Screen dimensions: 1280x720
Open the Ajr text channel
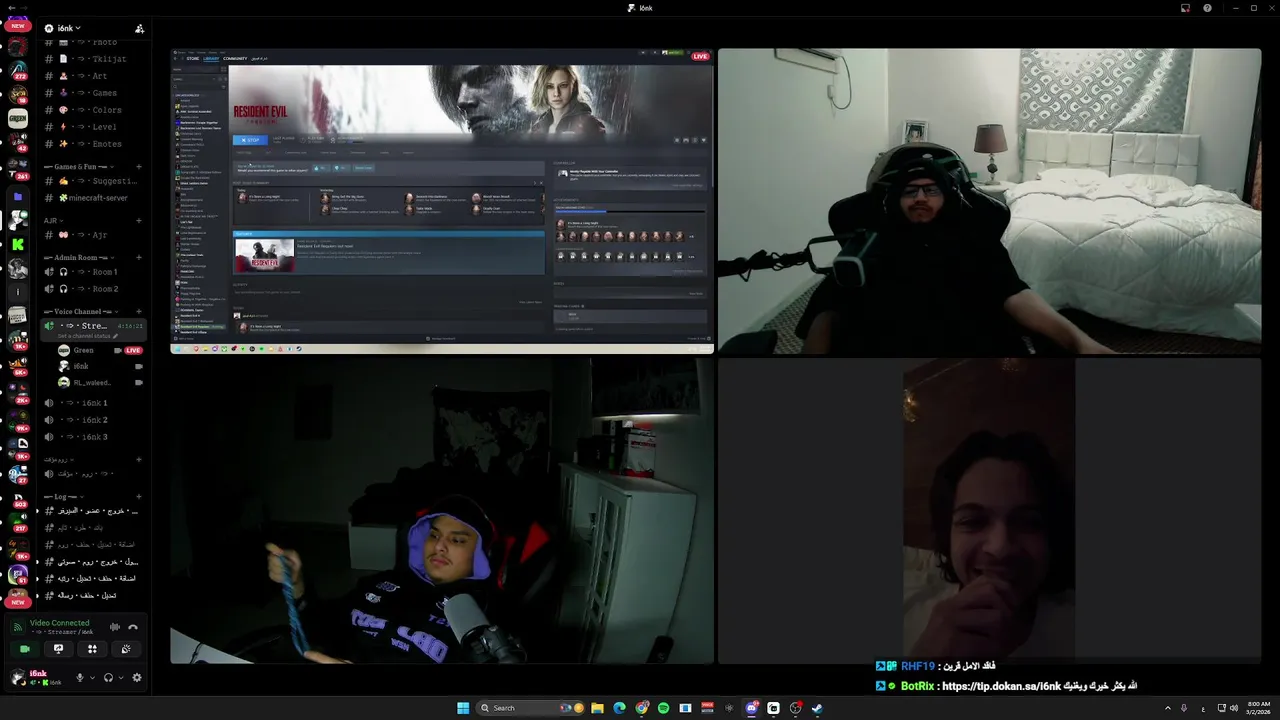coord(94,235)
